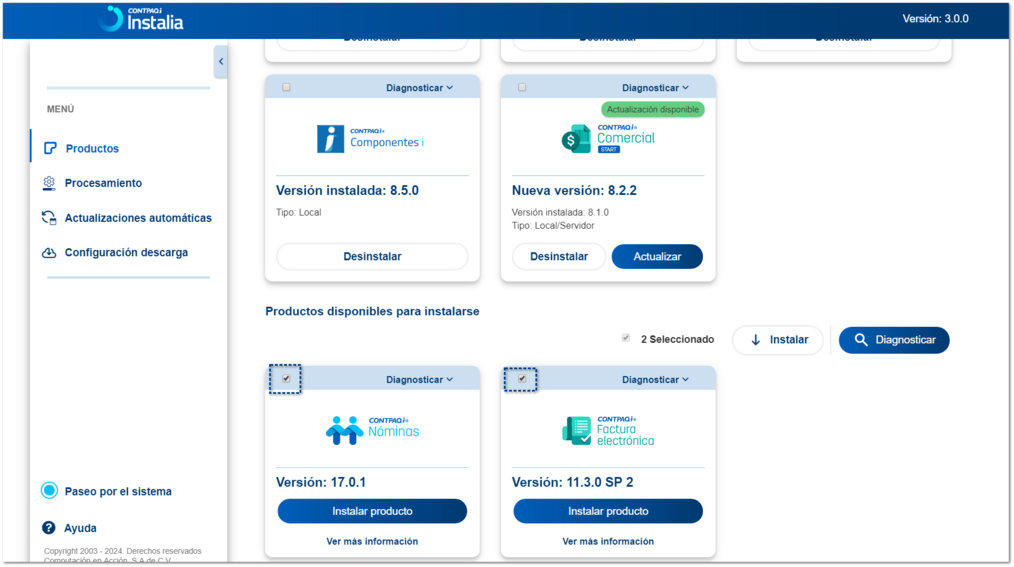Open the Ayuda help entry
Screen dimensions: 1014x567
[80, 528]
